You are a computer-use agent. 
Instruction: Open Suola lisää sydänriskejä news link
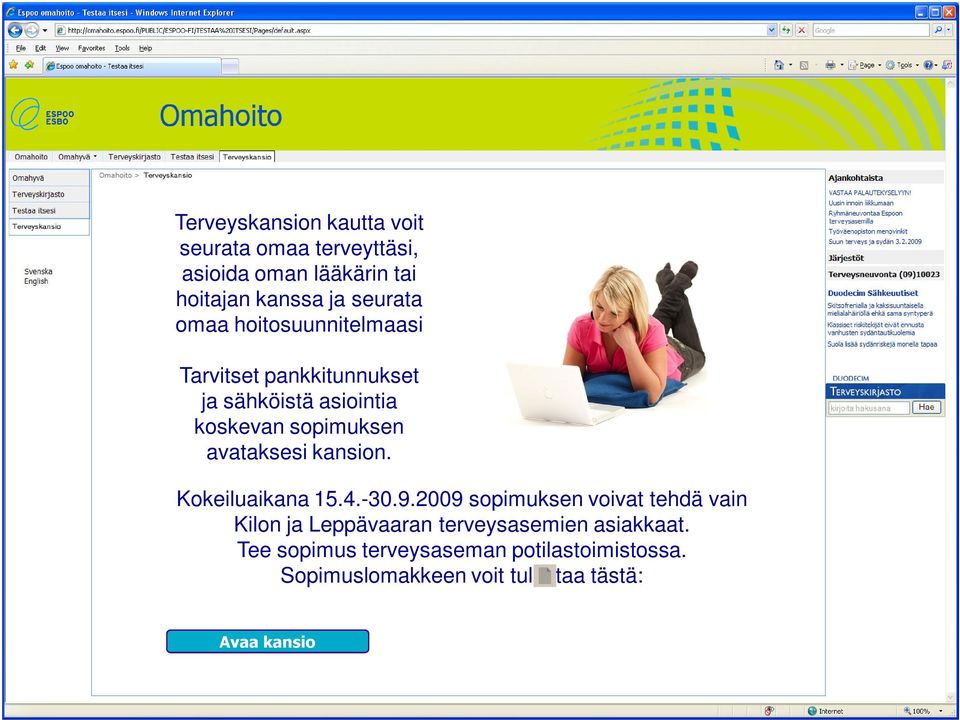tap(882, 344)
